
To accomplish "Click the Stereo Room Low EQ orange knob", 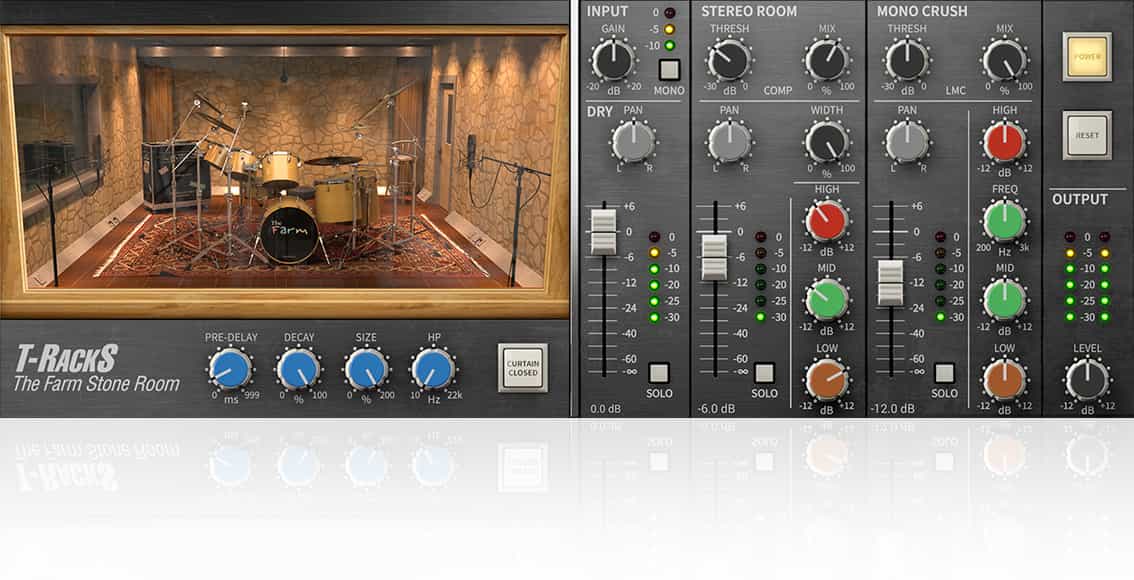I will 827,380.
